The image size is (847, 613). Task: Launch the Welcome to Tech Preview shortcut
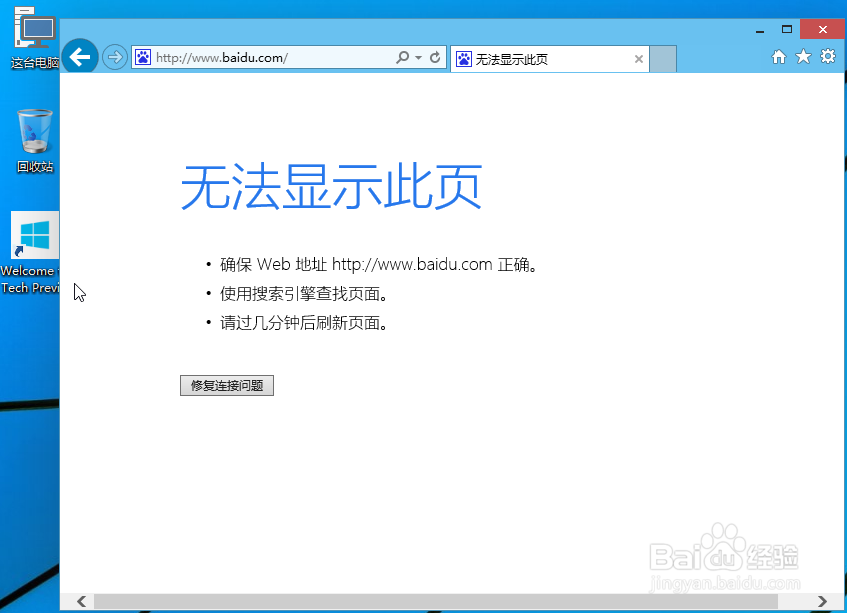(33, 236)
